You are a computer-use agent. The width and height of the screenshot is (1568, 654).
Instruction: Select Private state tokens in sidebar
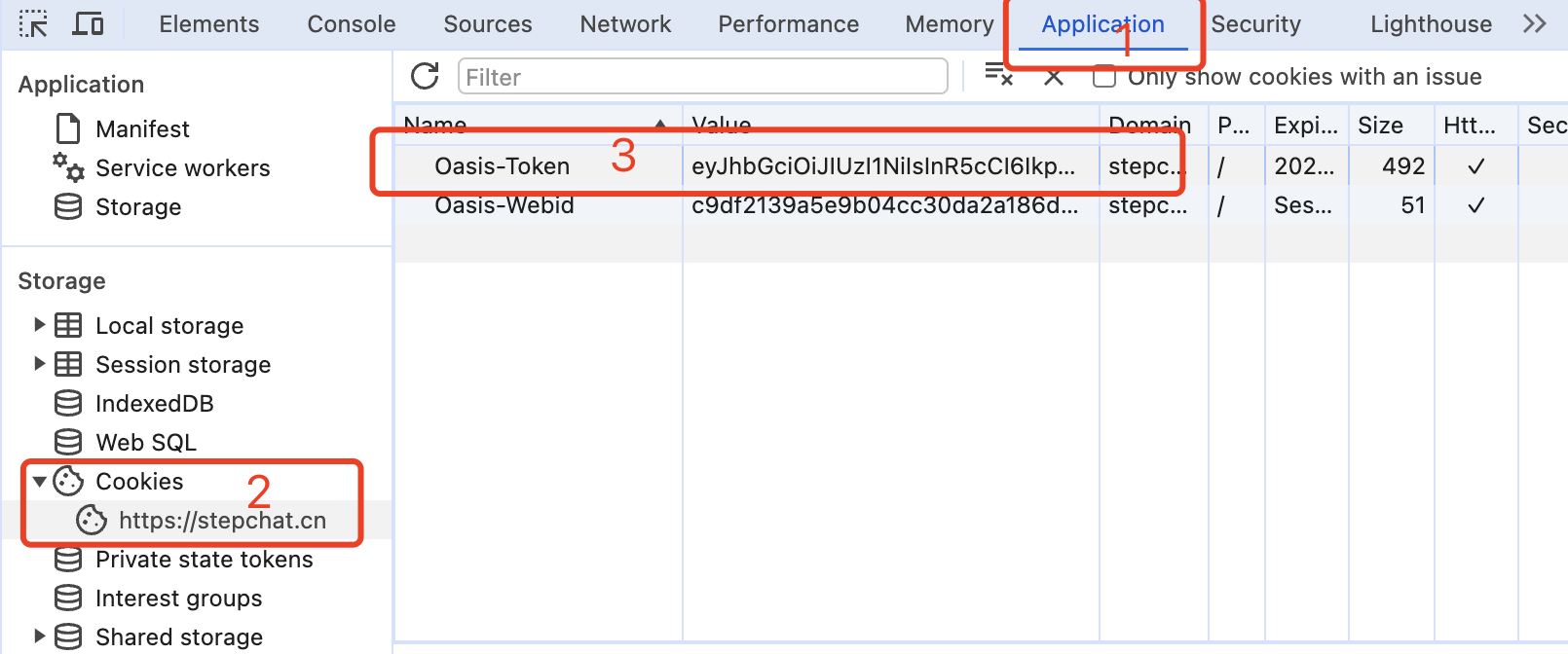204,559
